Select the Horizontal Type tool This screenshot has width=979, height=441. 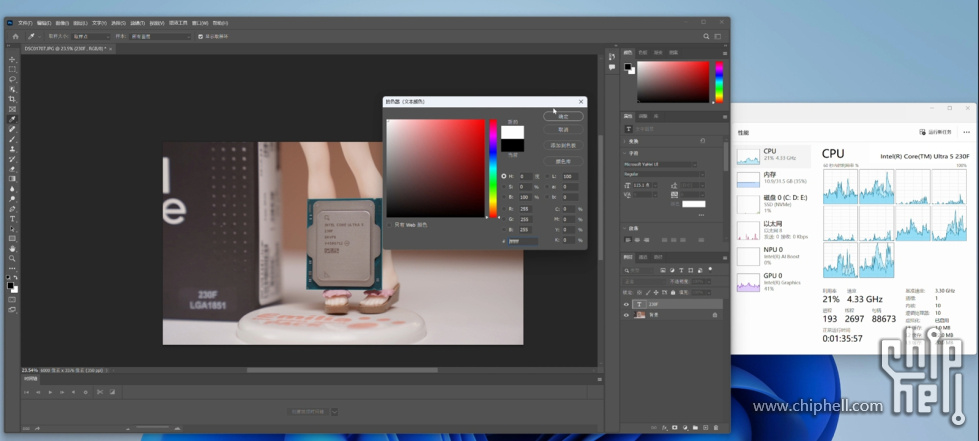[x=12, y=219]
